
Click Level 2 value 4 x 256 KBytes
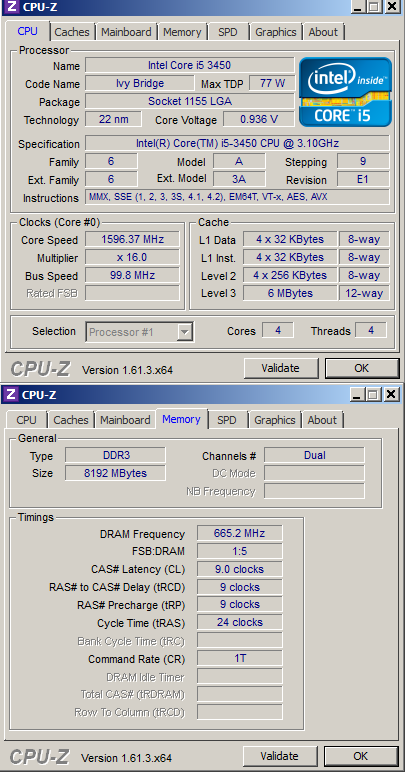(x=290, y=275)
